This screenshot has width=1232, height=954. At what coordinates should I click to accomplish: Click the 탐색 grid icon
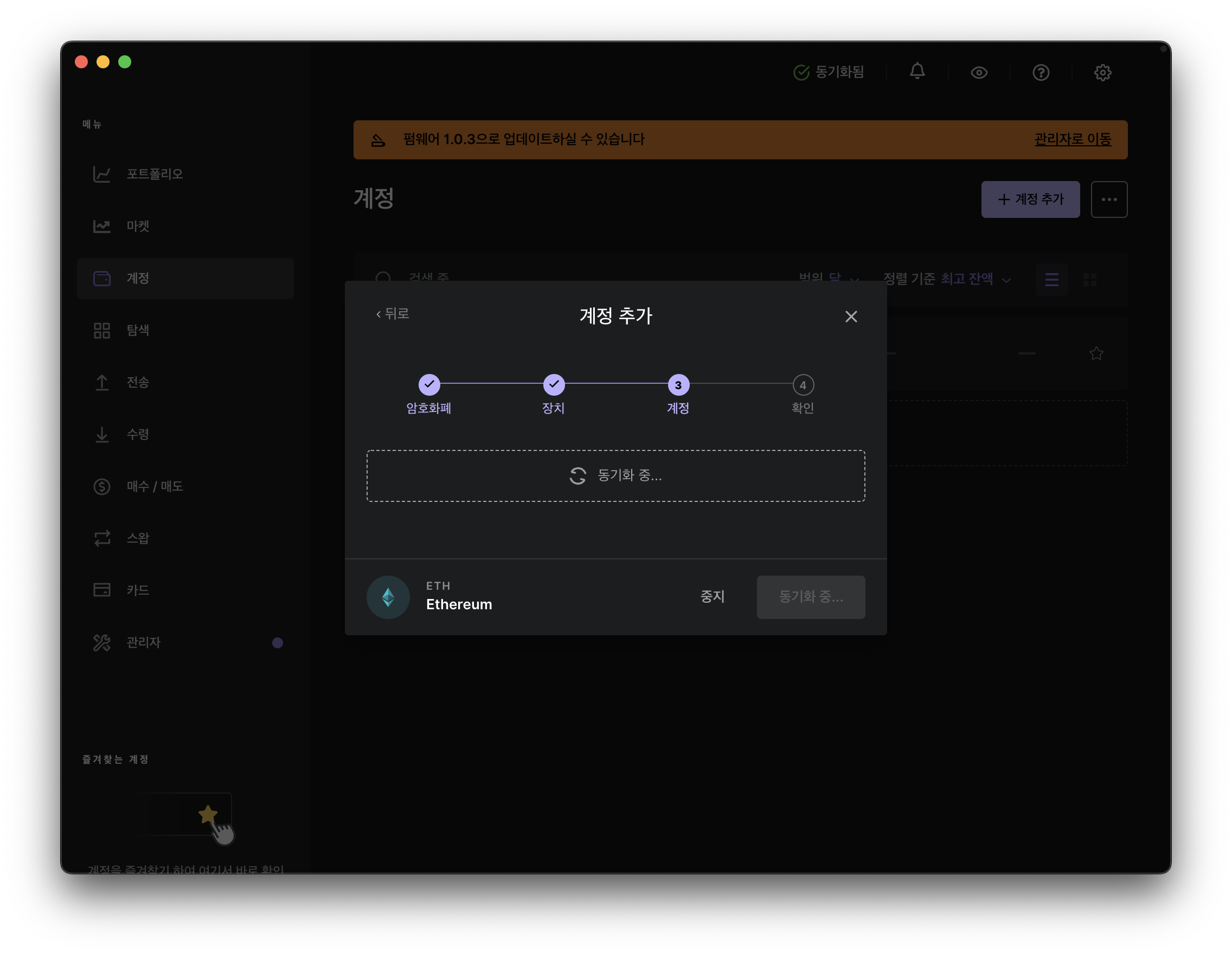(x=101, y=331)
